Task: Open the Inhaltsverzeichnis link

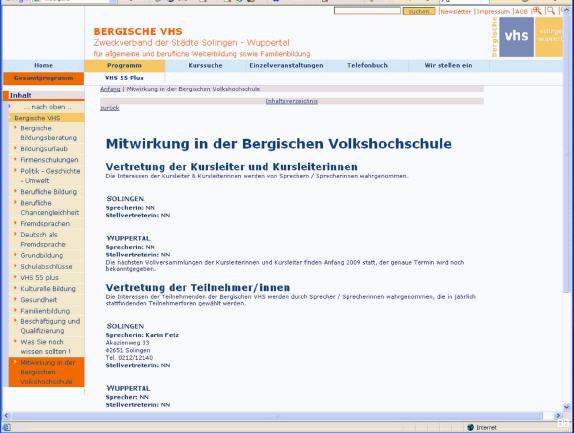Action: pyautogui.click(x=291, y=101)
